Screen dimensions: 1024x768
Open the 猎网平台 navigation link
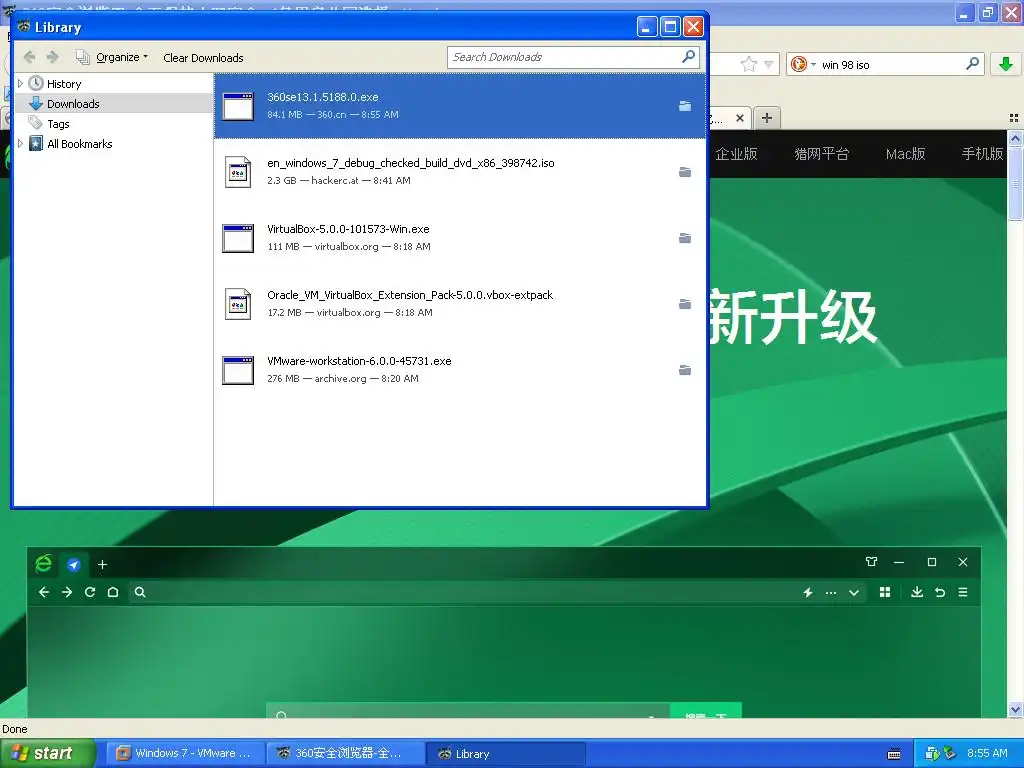click(821, 153)
